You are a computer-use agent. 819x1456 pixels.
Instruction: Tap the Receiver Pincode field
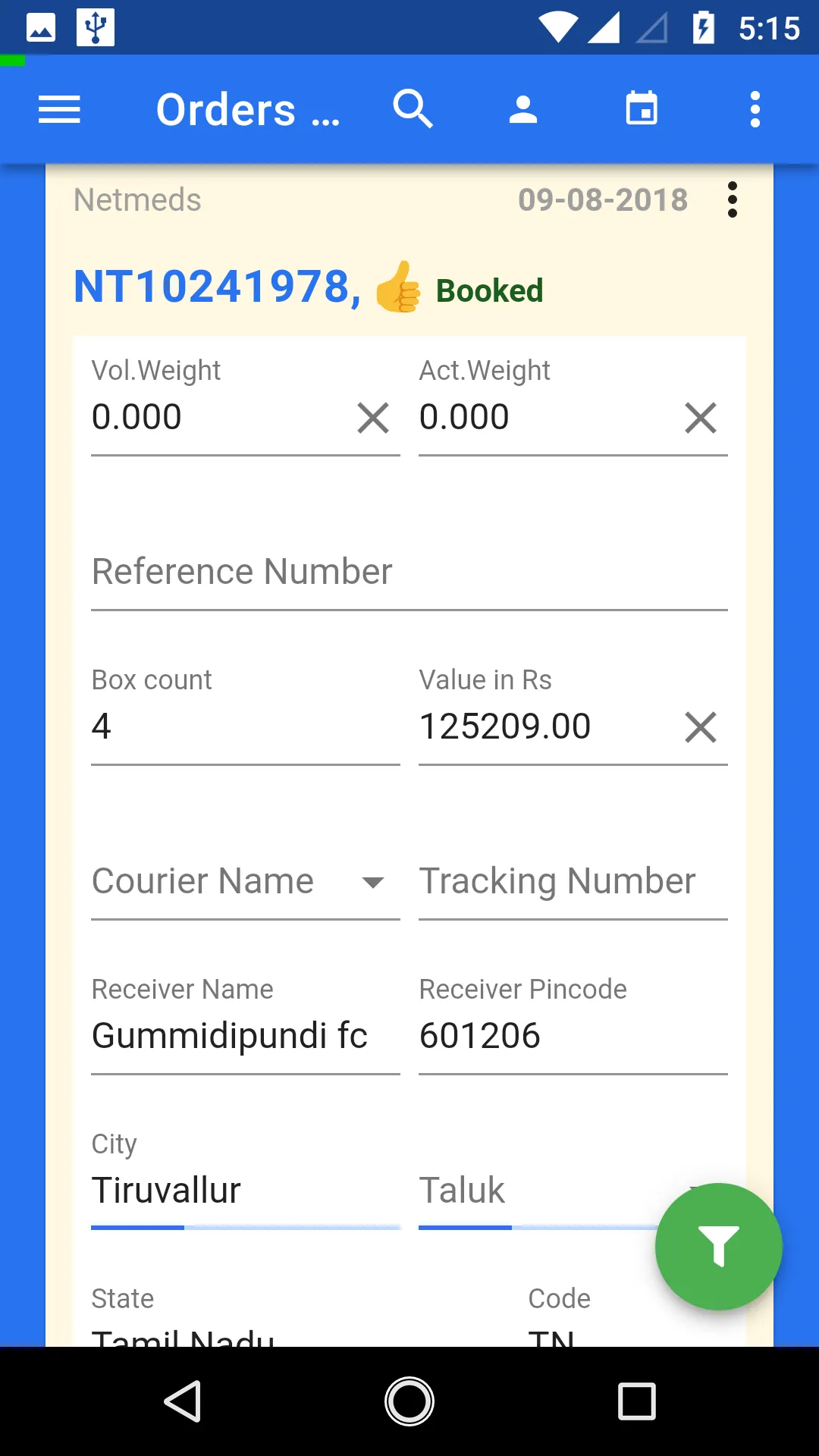(573, 1036)
